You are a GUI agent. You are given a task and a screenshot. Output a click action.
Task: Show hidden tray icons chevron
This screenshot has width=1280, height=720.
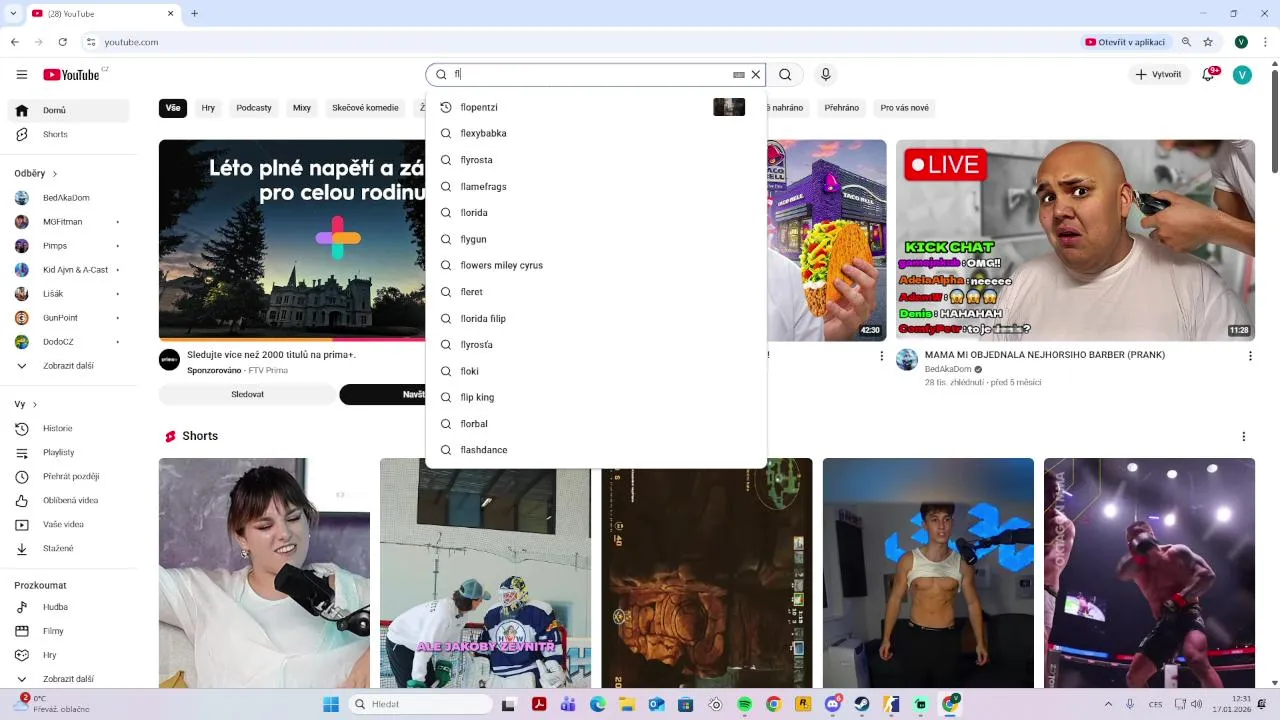coord(1108,704)
